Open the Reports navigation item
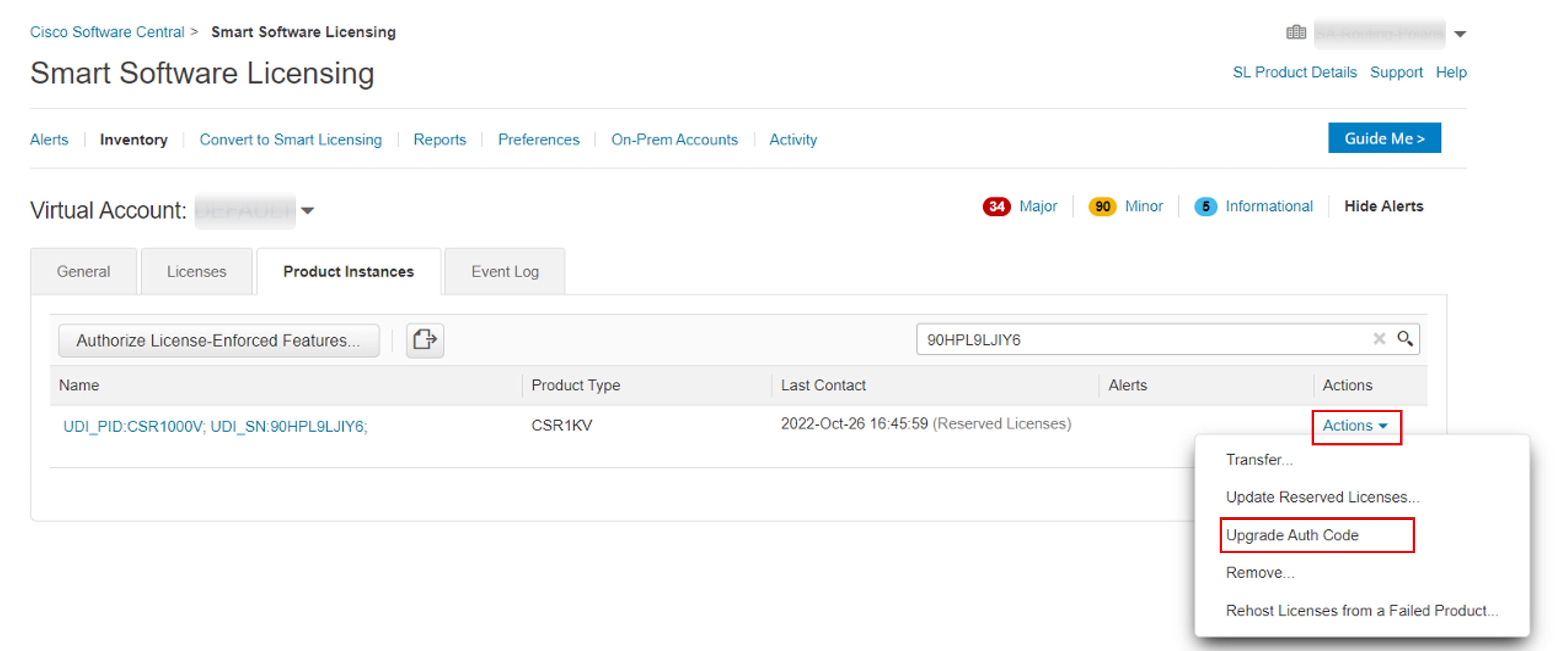The height and width of the screenshot is (651, 1568). click(439, 139)
